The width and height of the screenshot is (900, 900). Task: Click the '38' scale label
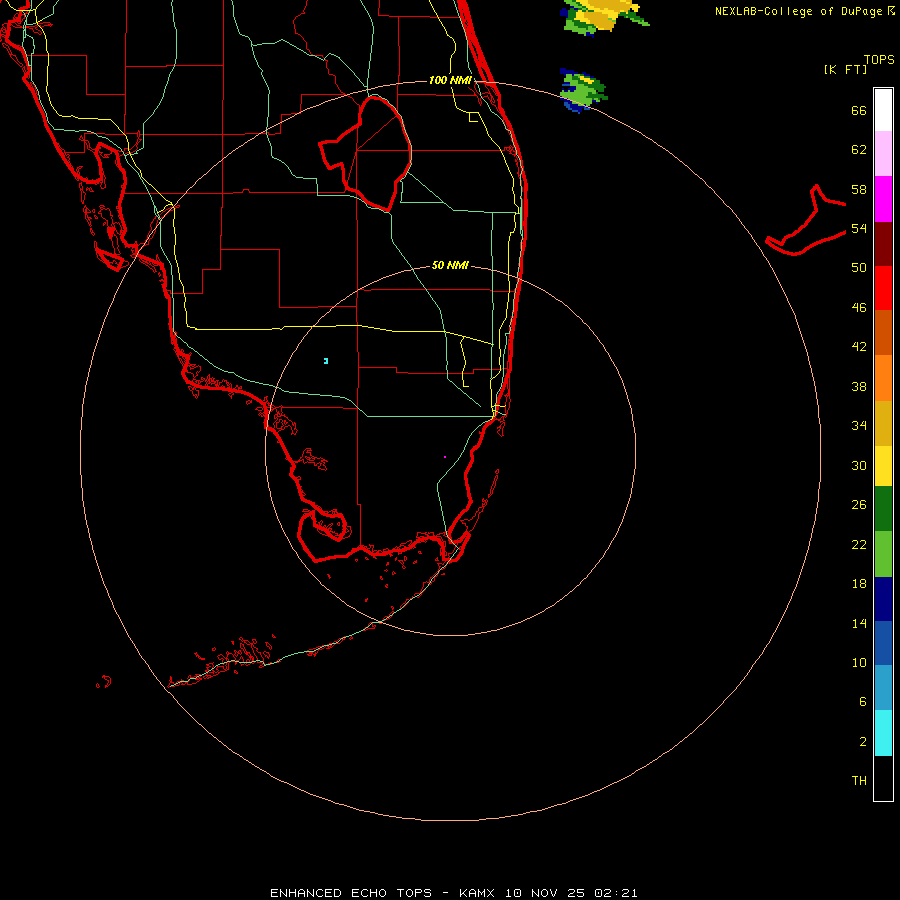coord(859,387)
